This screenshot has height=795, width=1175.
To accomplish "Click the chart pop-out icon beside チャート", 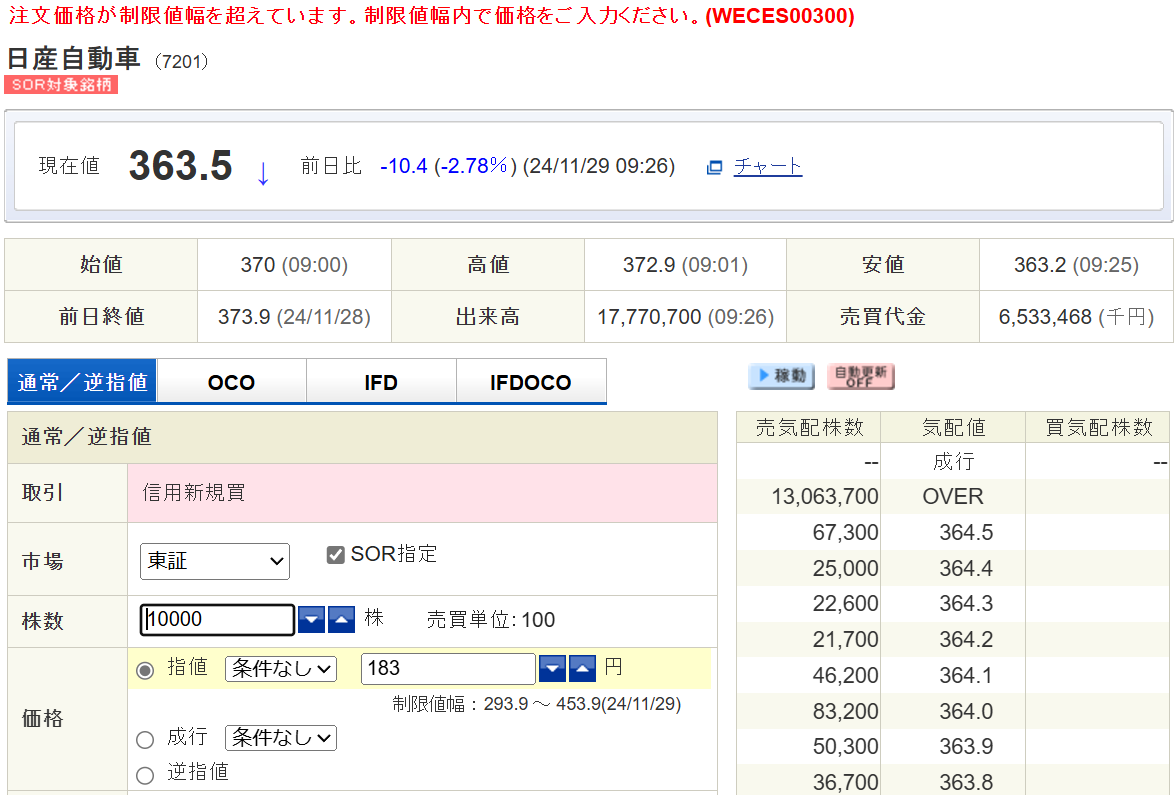I will (x=714, y=166).
